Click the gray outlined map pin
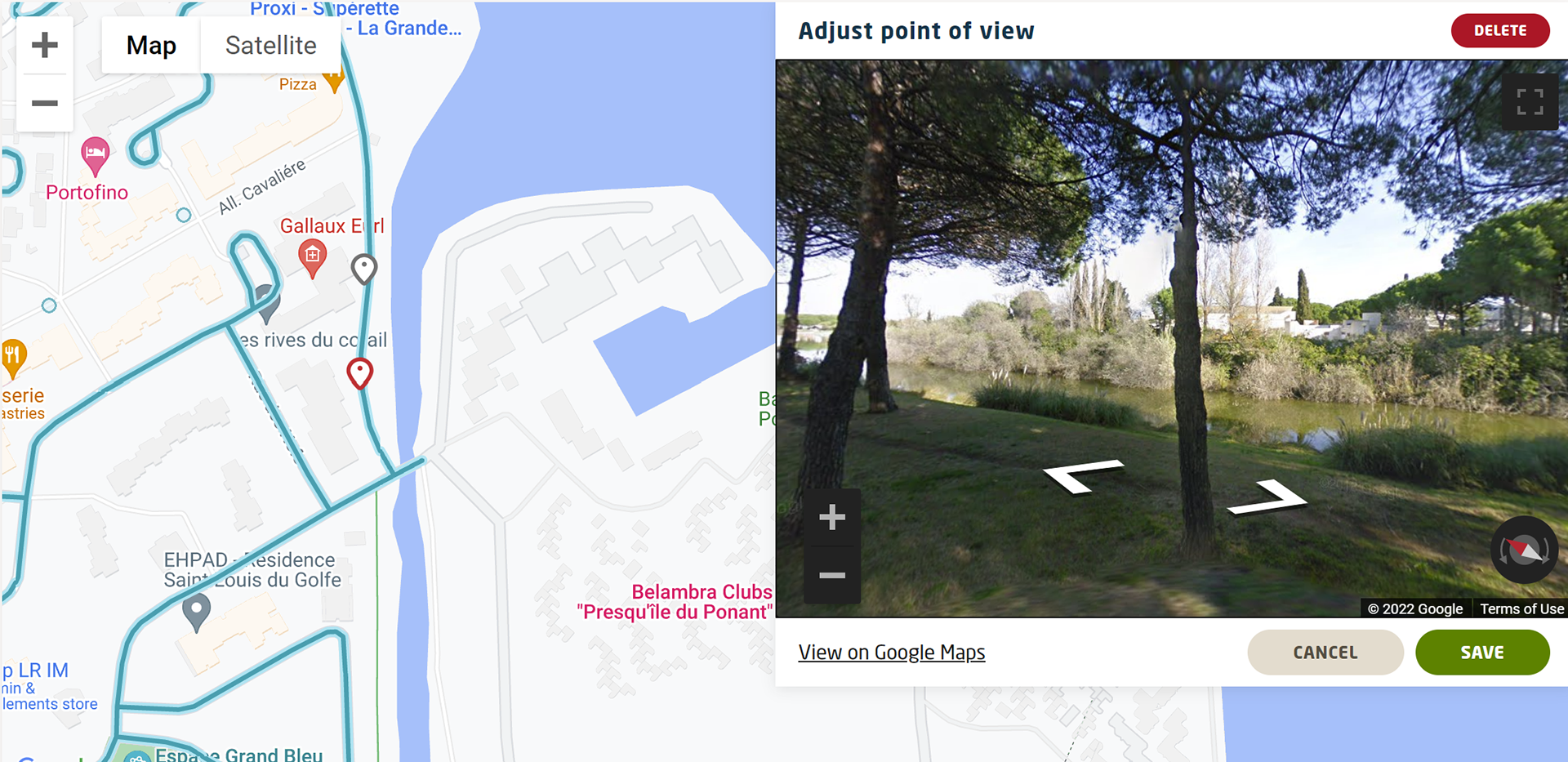1568x762 pixels. point(364,269)
